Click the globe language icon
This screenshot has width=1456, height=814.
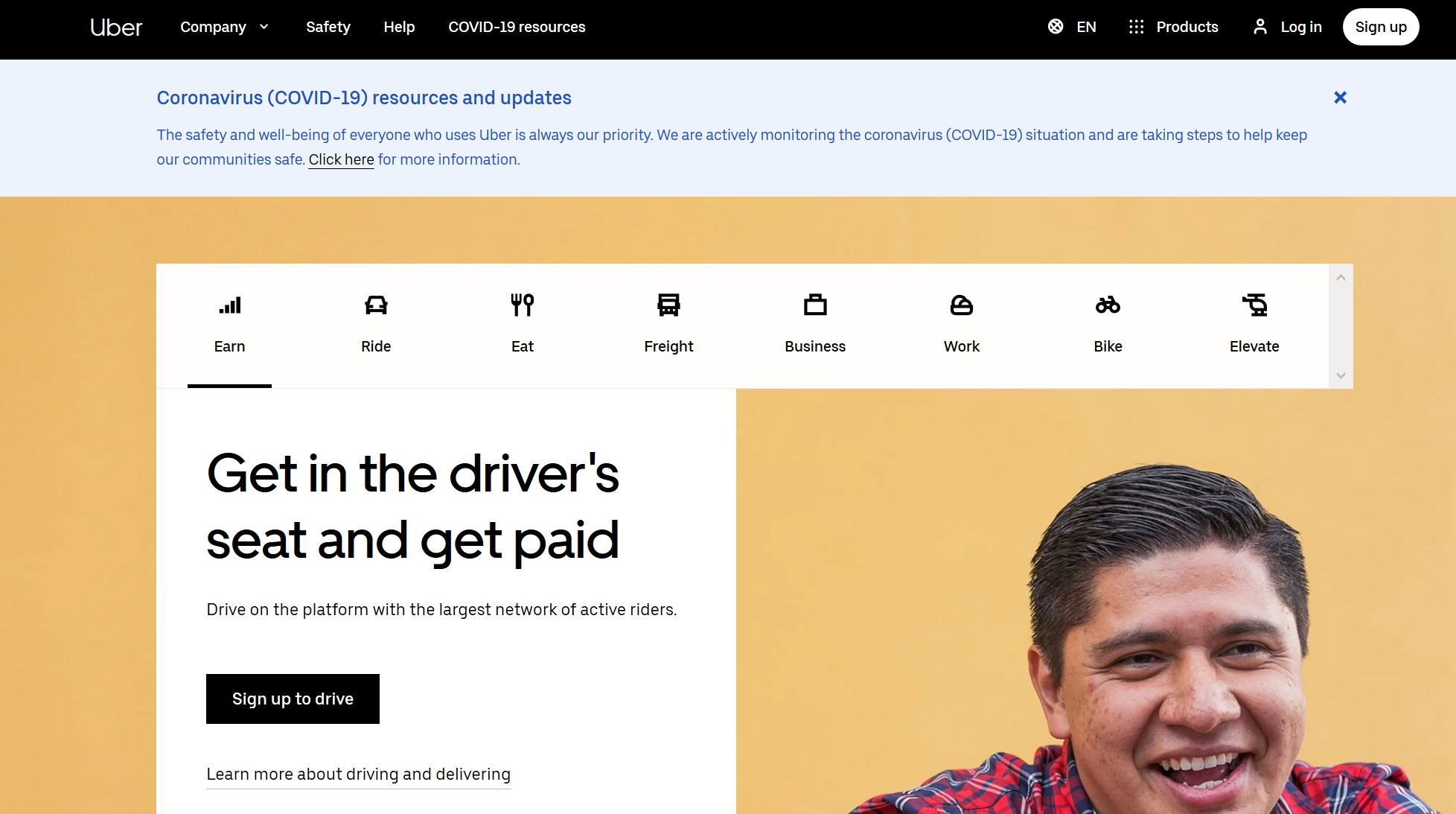tap(1056, 27)
